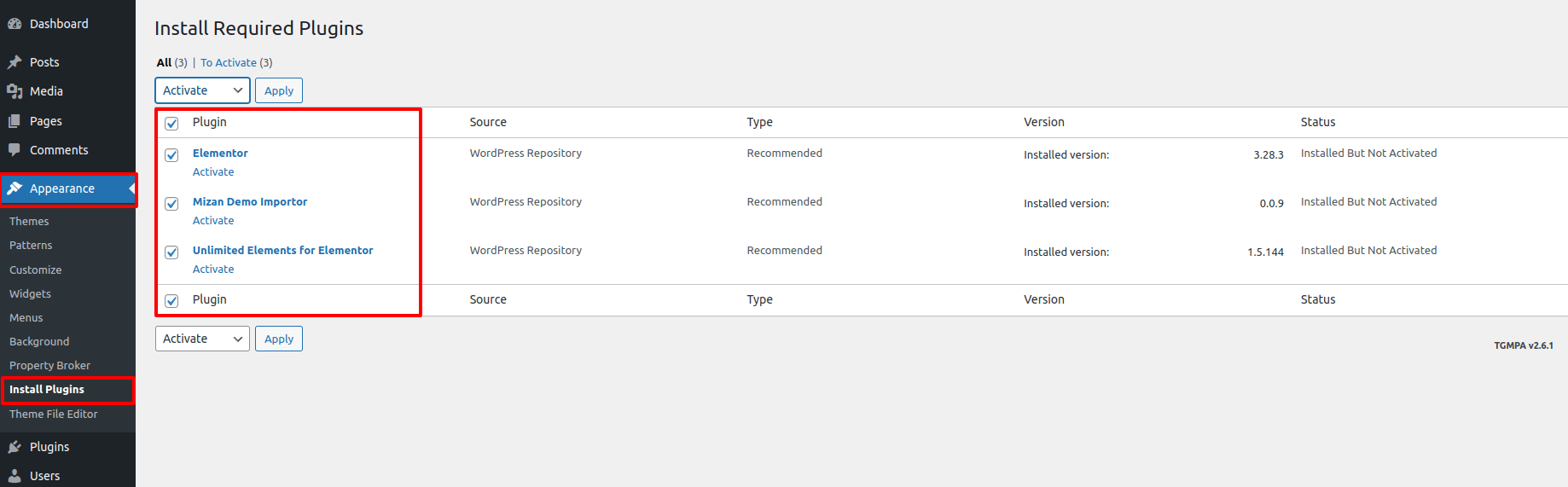Open the top bulk actions Activate dropdown
The width and height of the screenshot is (1568, 487).
click(202, 90)
